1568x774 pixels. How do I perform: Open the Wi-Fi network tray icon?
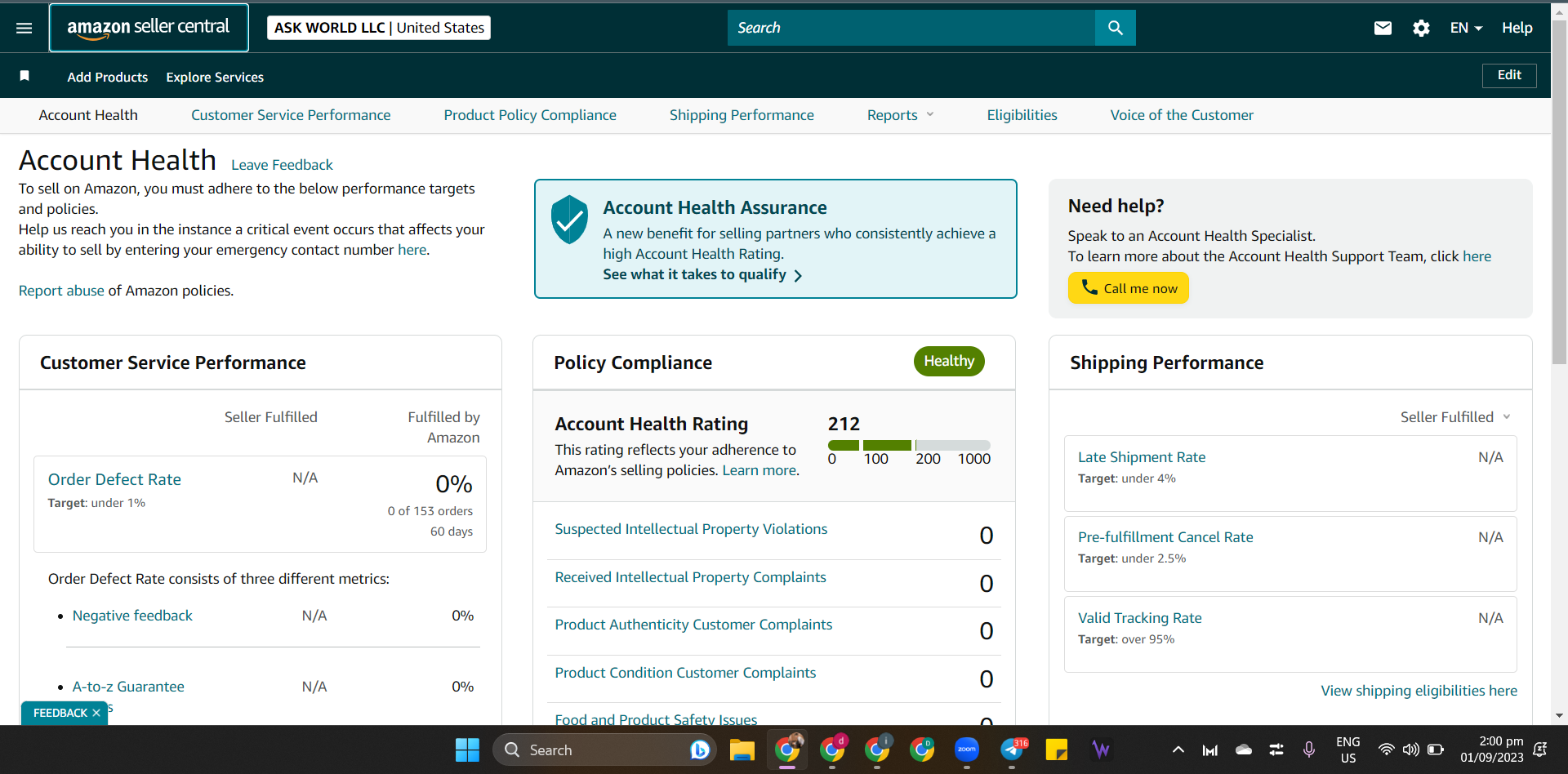[1386, 750]
